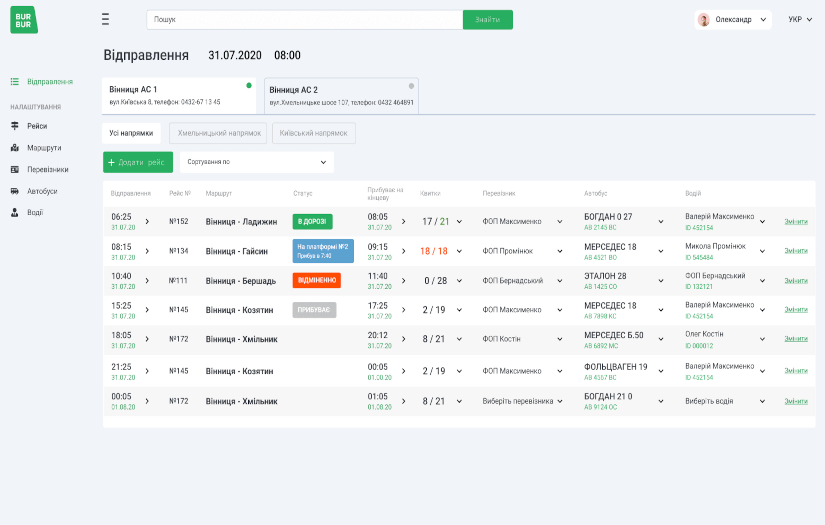
Task: Click green status dot on Вінниця АС 1
Action: 249,85
